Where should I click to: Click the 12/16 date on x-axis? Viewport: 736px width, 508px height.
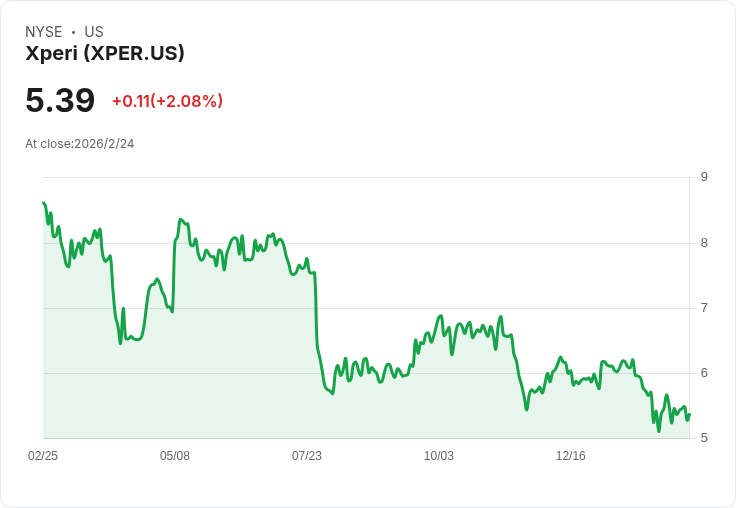571,456
